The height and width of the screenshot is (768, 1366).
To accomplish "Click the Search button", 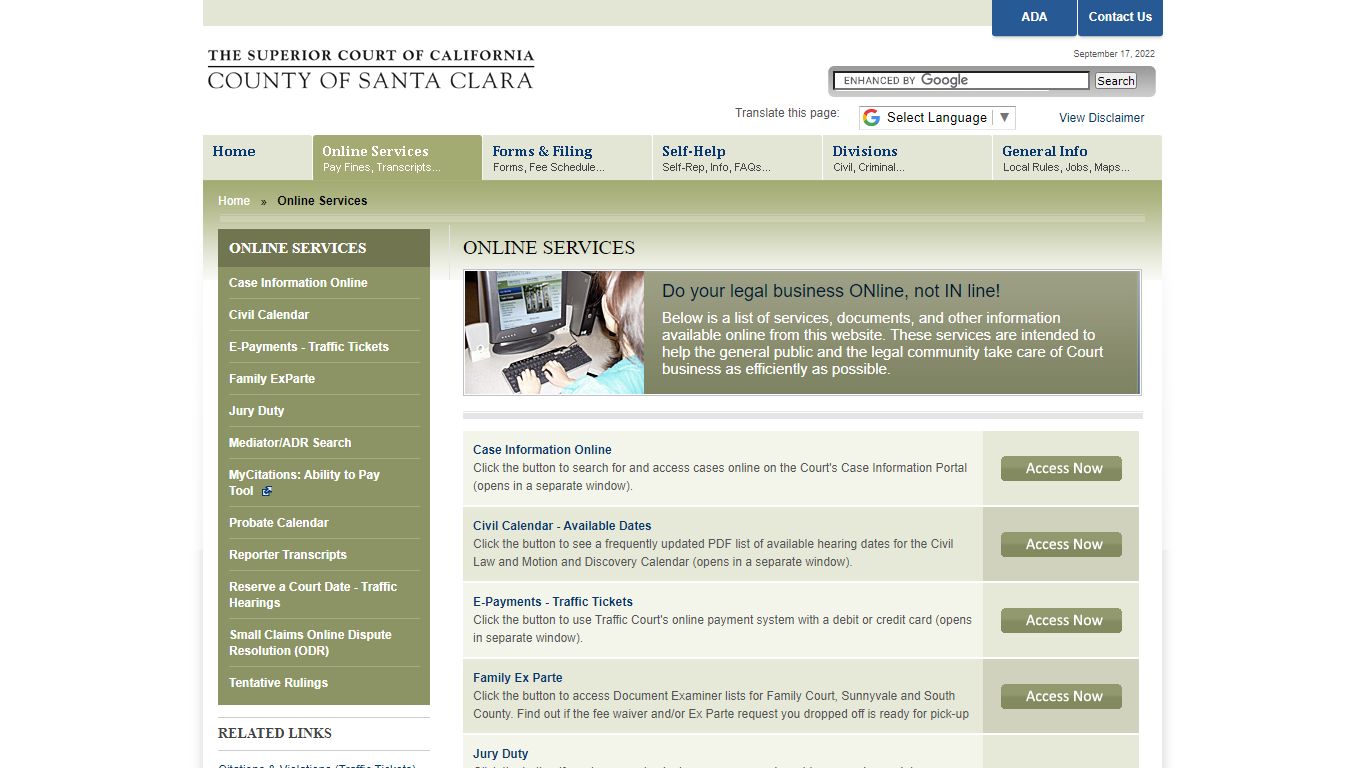I will (1115, 81).
